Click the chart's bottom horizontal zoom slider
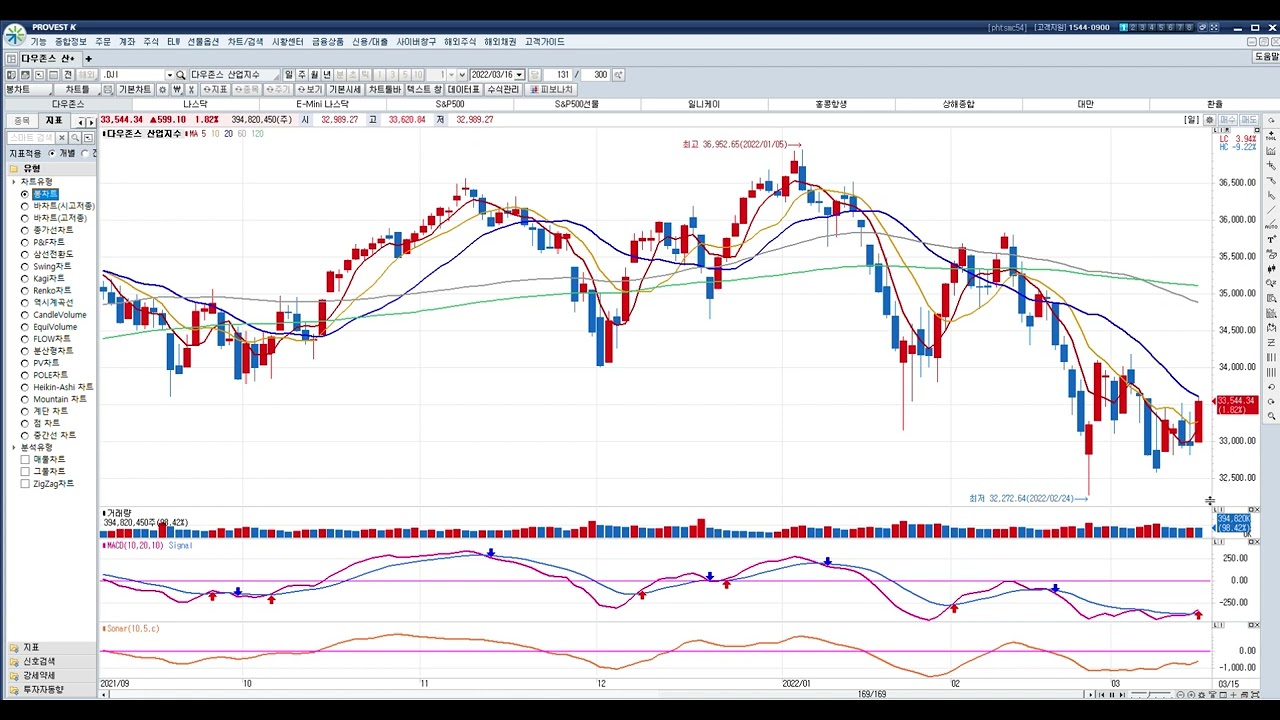The image size is (1280, 720). tap(1151, 695)
